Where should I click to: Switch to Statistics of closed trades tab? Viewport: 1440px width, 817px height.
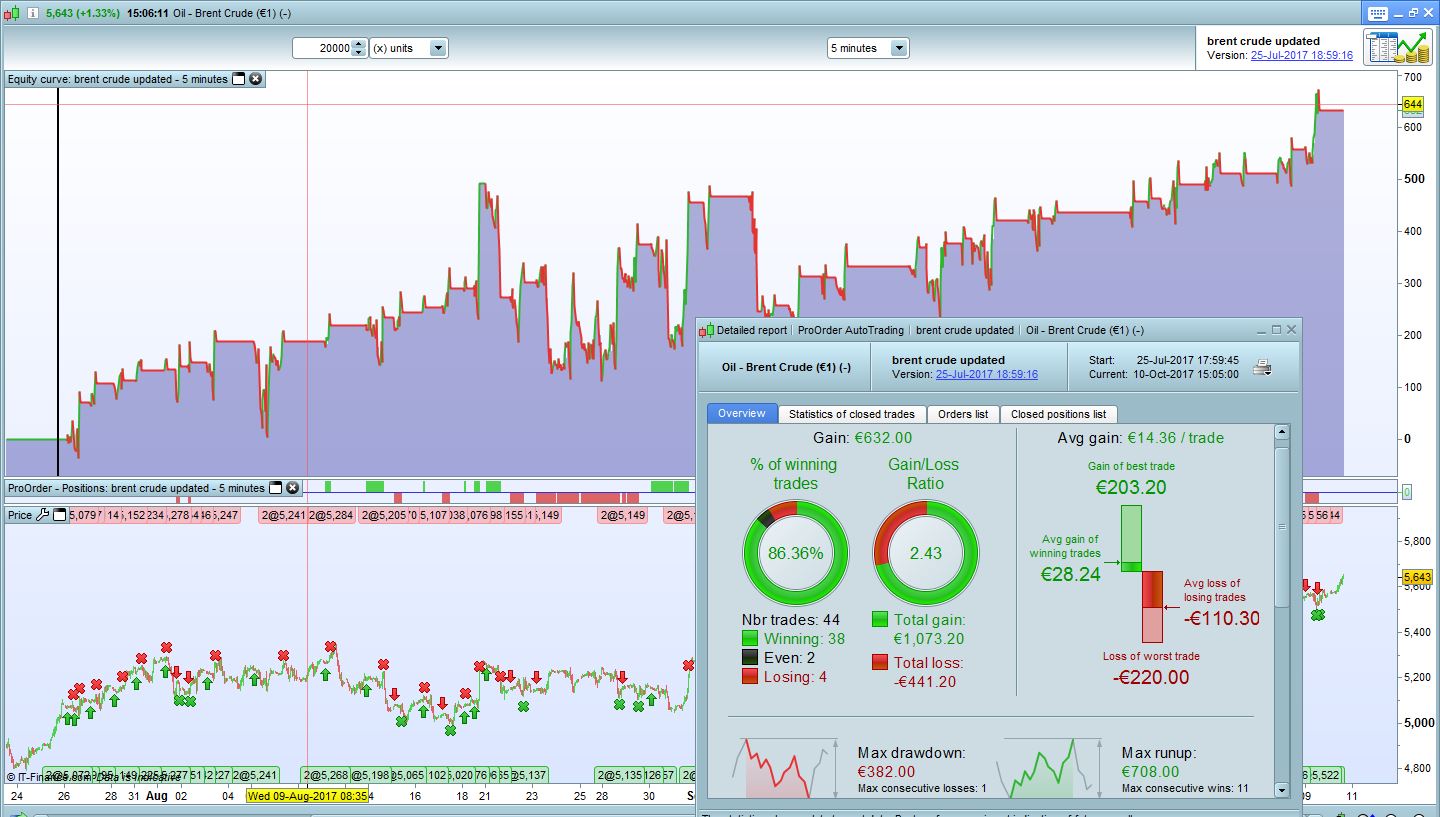point(851,414)
